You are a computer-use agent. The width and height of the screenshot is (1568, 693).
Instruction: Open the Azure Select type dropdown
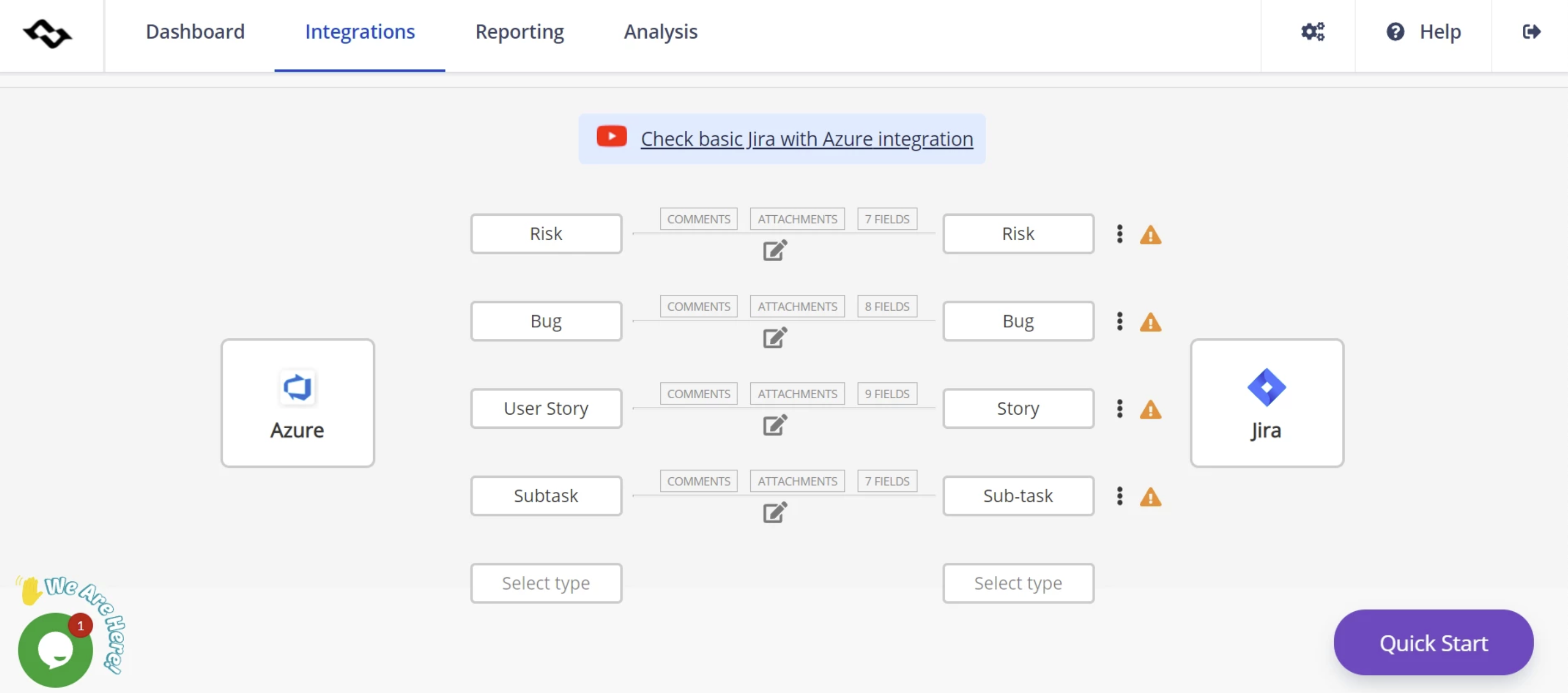point(546,583)
